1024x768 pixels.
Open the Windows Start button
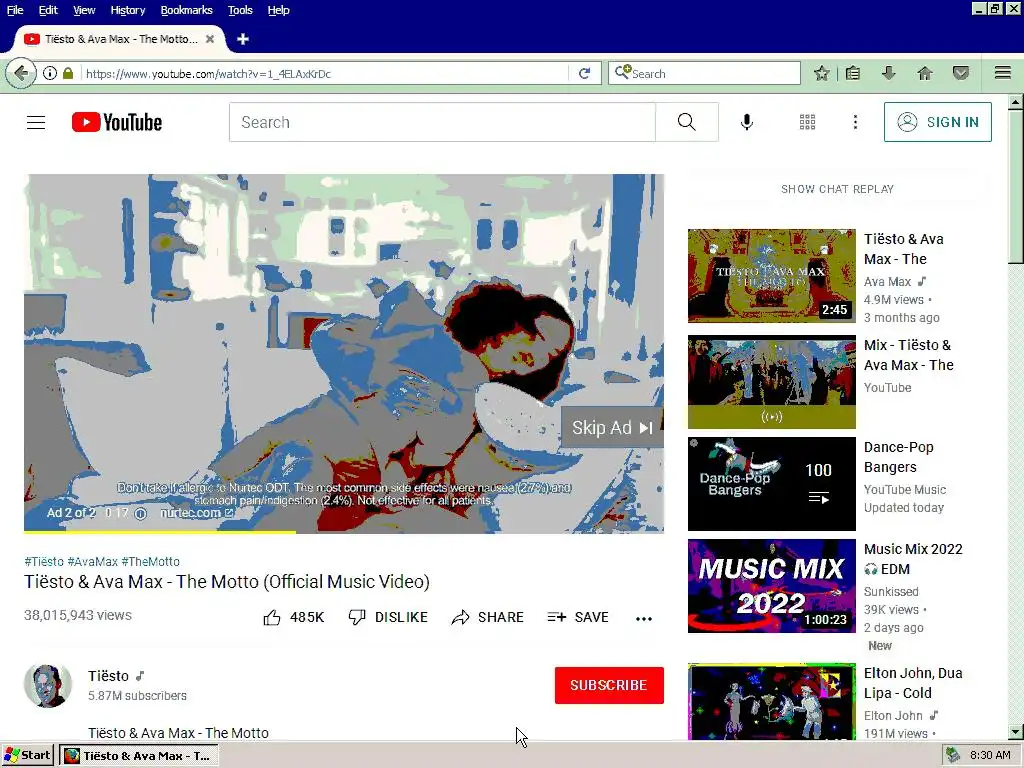click(x=27, y=756)
